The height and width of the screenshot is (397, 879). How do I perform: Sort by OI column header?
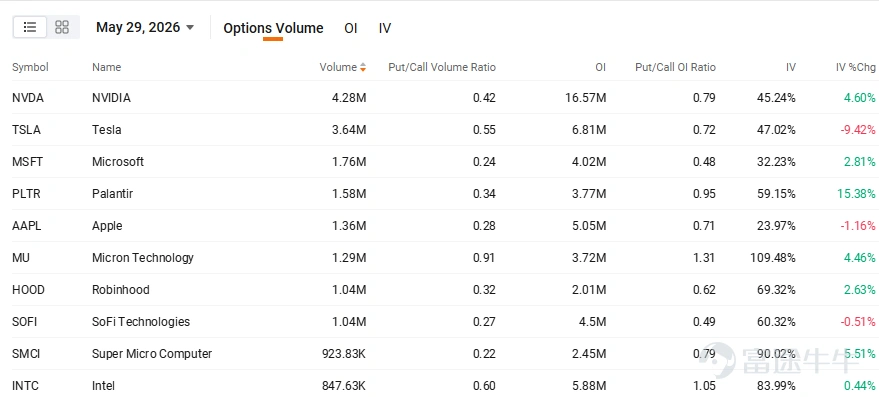point(600,67)
